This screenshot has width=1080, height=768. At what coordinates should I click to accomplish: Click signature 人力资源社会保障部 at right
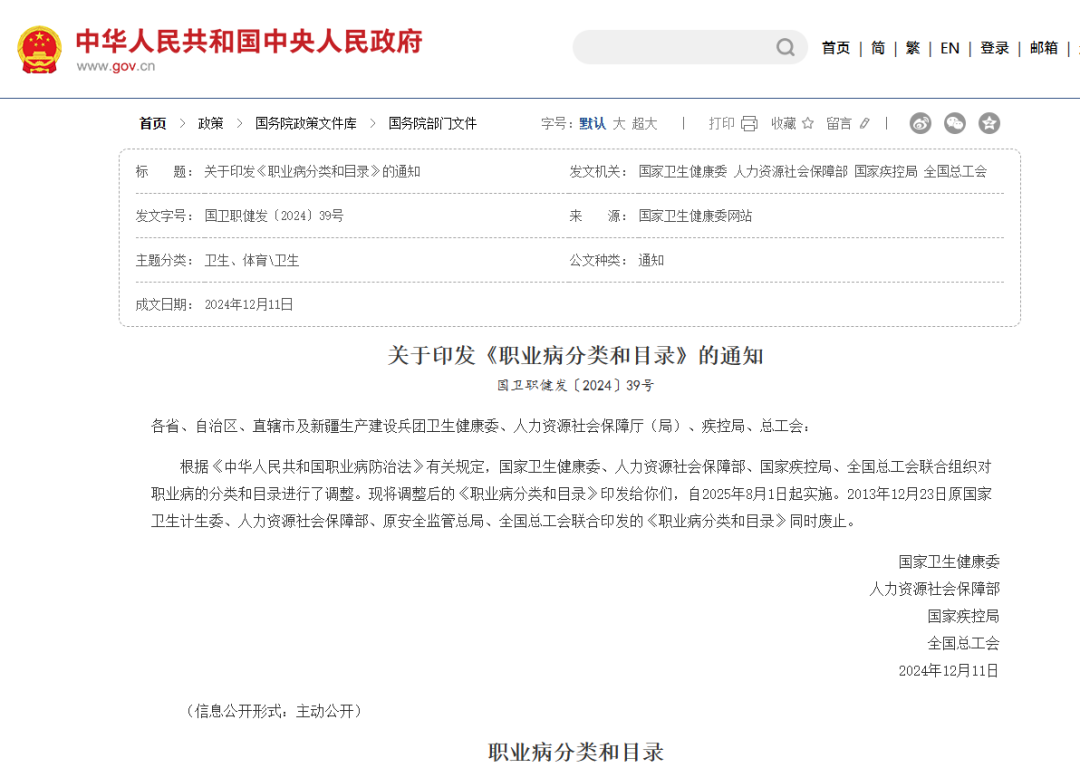pos(934,589)
